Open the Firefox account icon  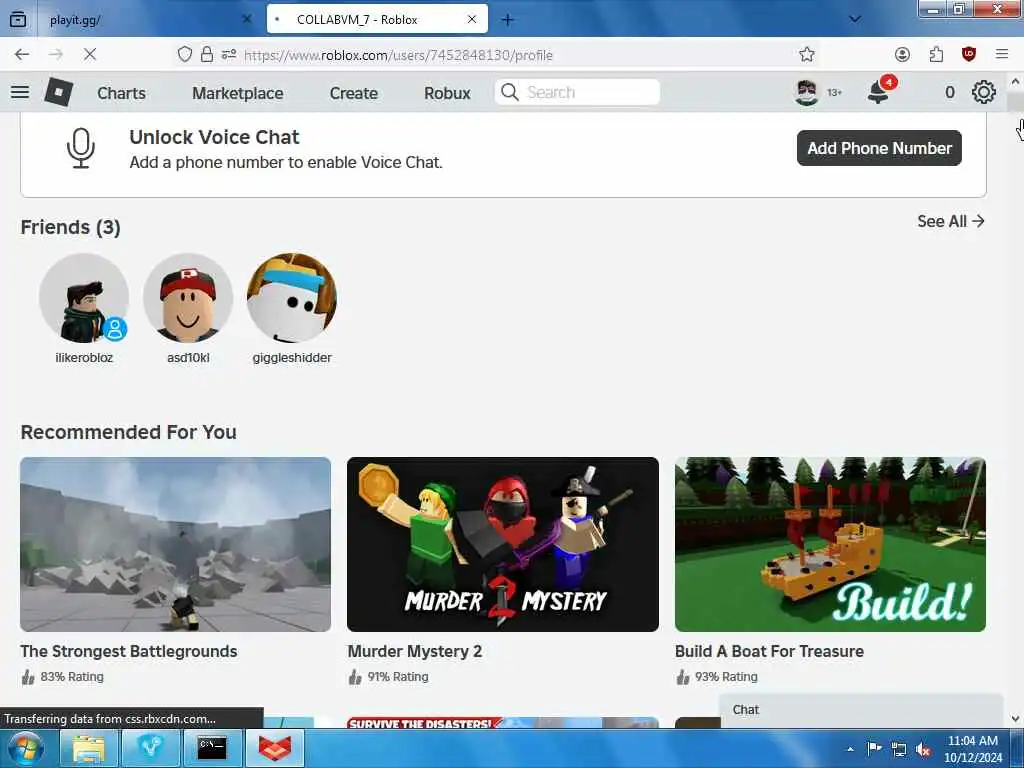click(902, 54)
